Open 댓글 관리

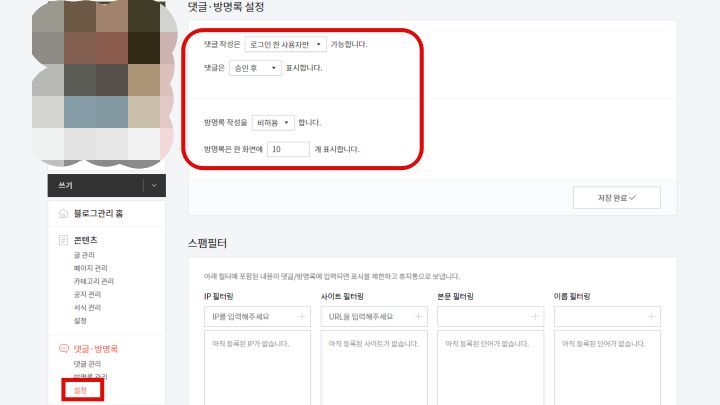point(87,364)
